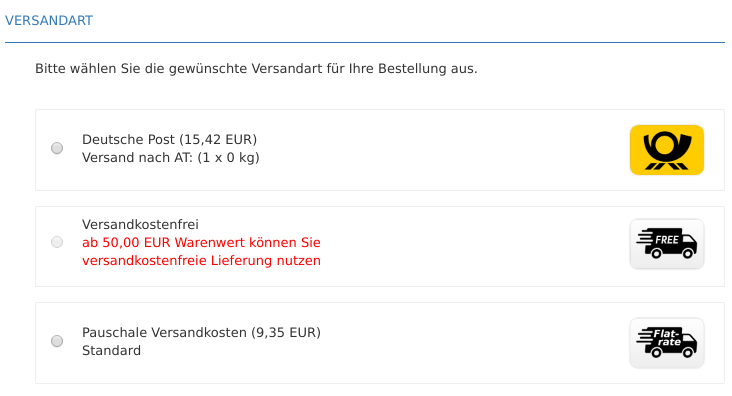Click the black 'Versandkostenfrei' option title
732x396 pixels.
click(x=141, y=224)
